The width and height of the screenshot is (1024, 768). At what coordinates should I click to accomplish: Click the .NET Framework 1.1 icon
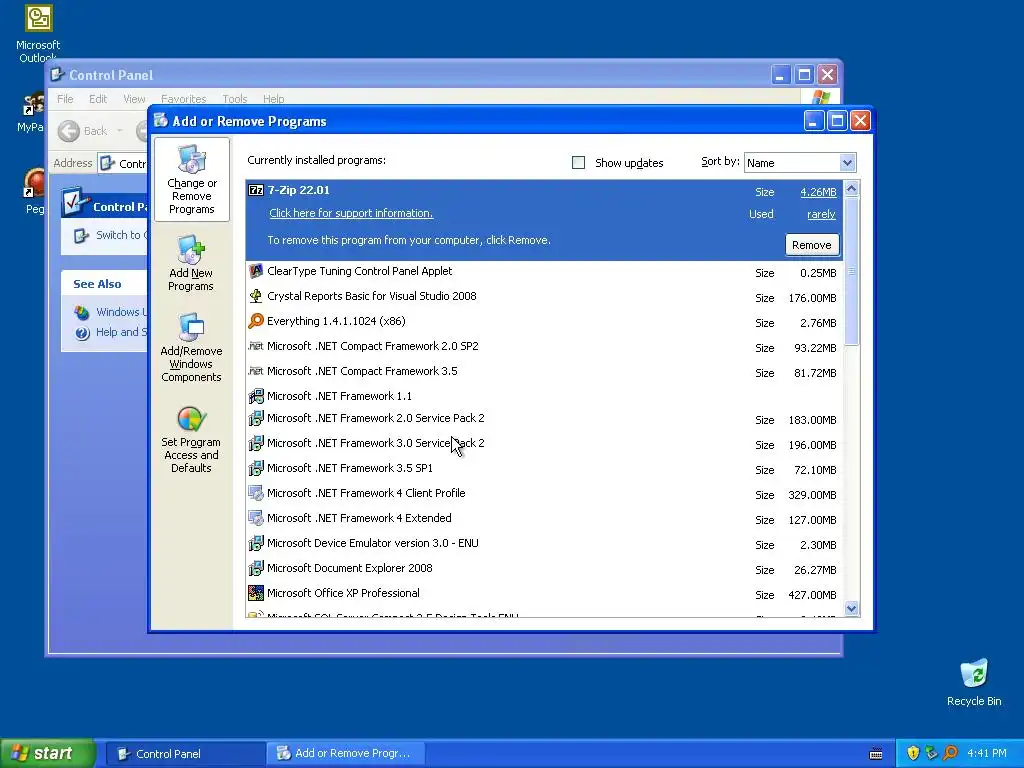pyautogui.click(x=256, y=396)
